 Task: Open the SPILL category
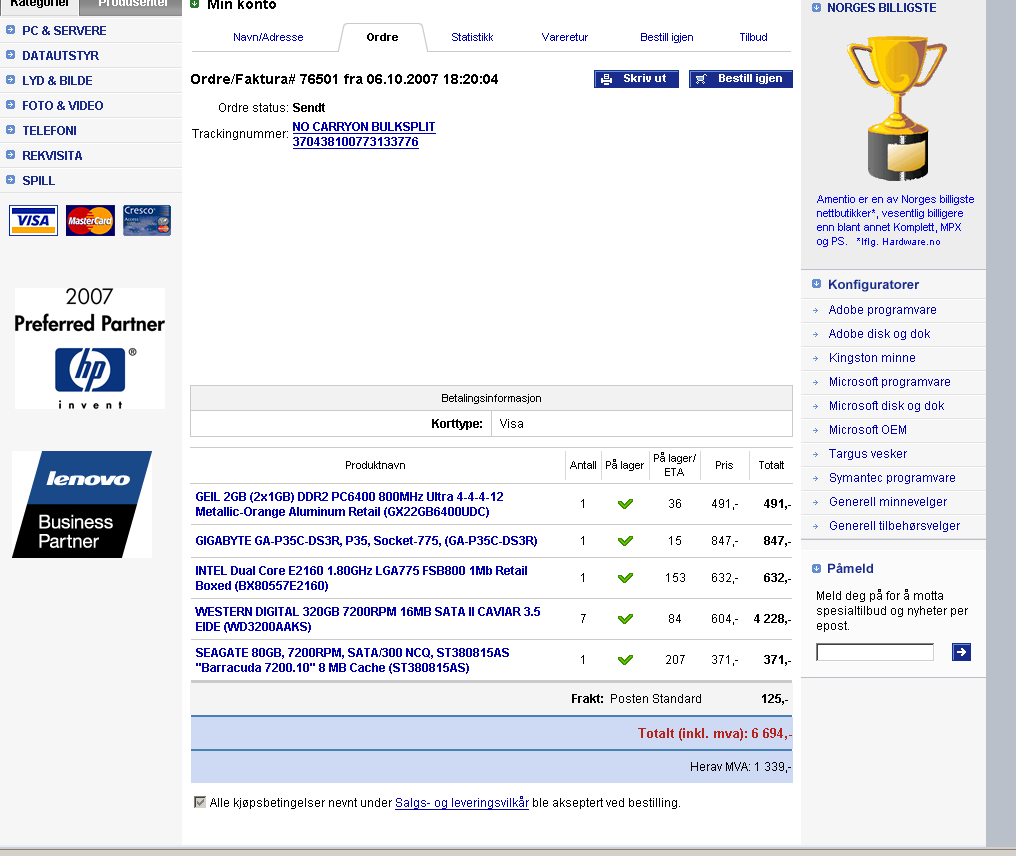pos(38,181)
